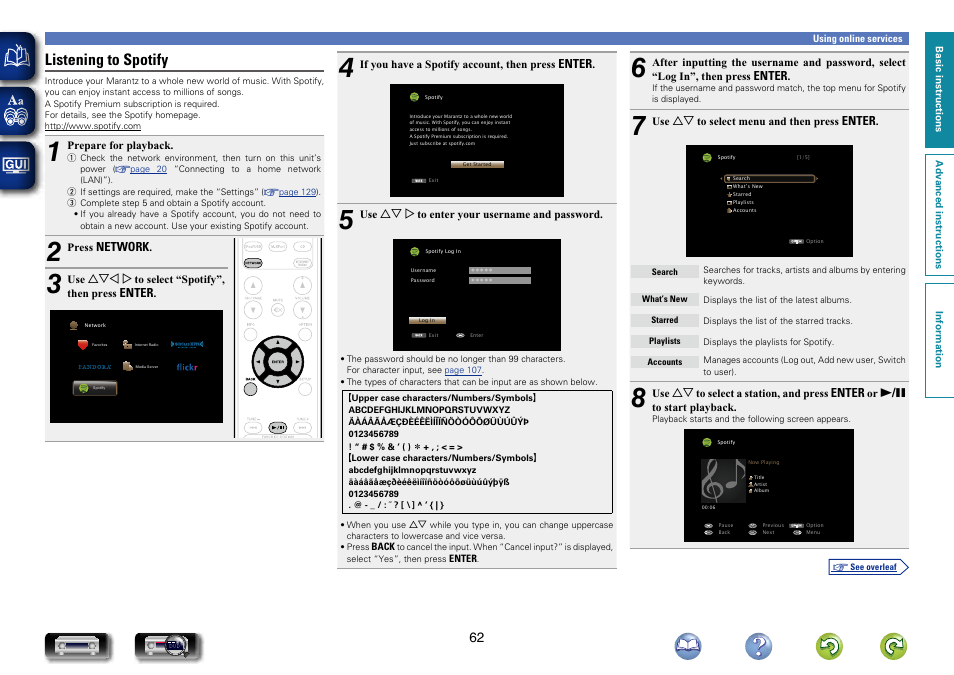
Task: Click the Listening to Spotify heading
Action: click(106, 60)
